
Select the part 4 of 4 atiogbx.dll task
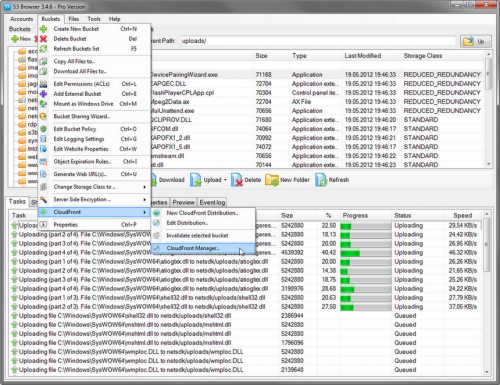point(246,289)
